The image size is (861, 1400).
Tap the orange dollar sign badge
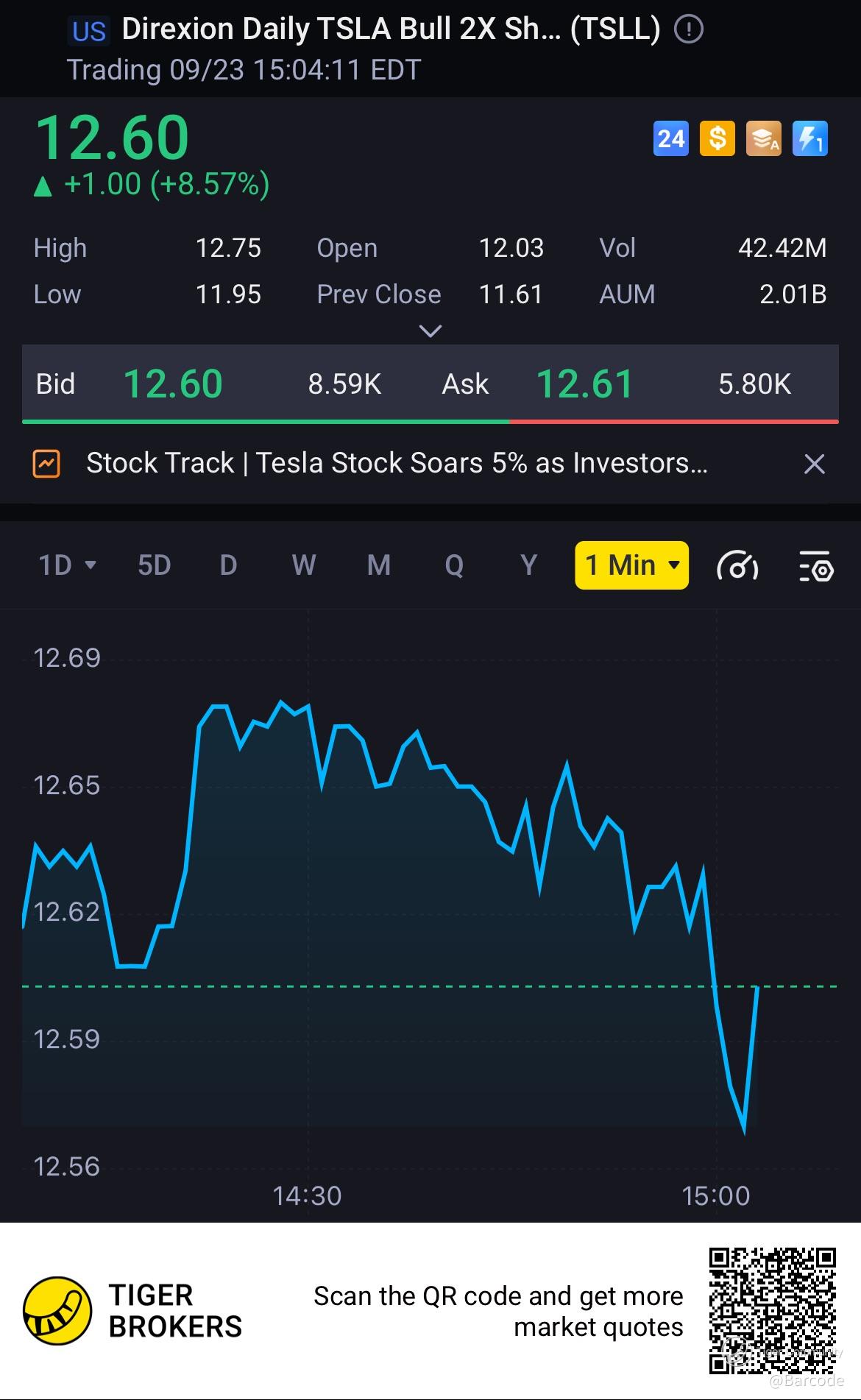click(x=717, y=138)
